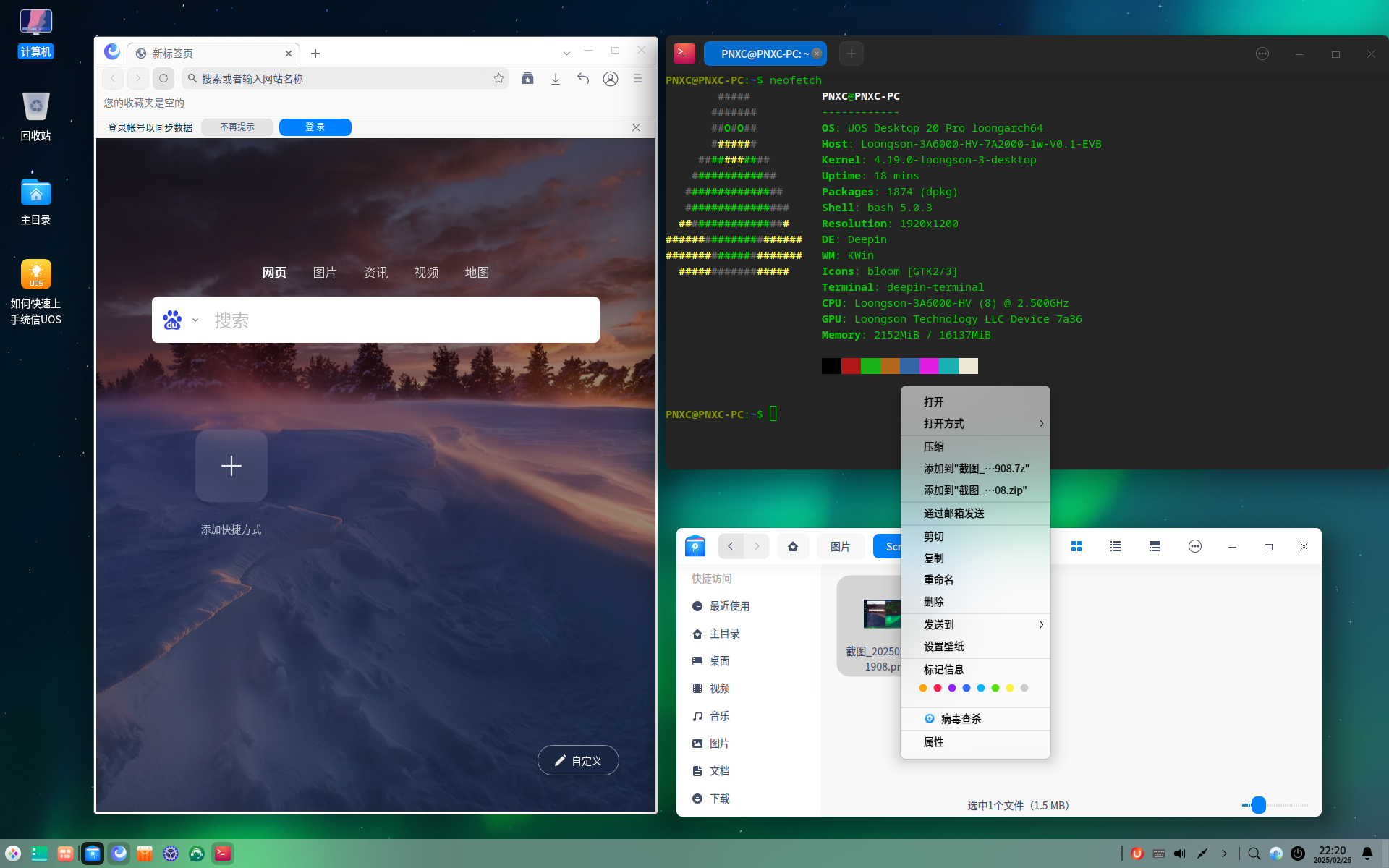Click the 不再提示 button
The height and width of the screenshot is (868, 1389).
pos(237,127)
